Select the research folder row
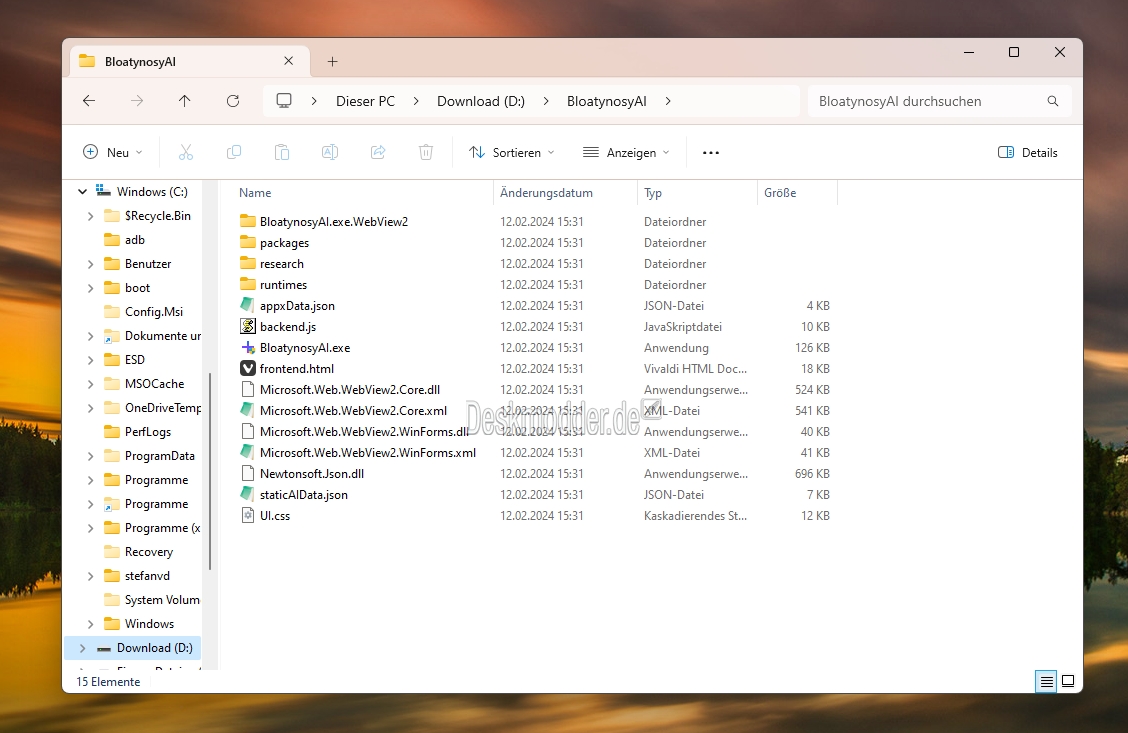Screen dimensions: 1128x733 pos(536,263)
